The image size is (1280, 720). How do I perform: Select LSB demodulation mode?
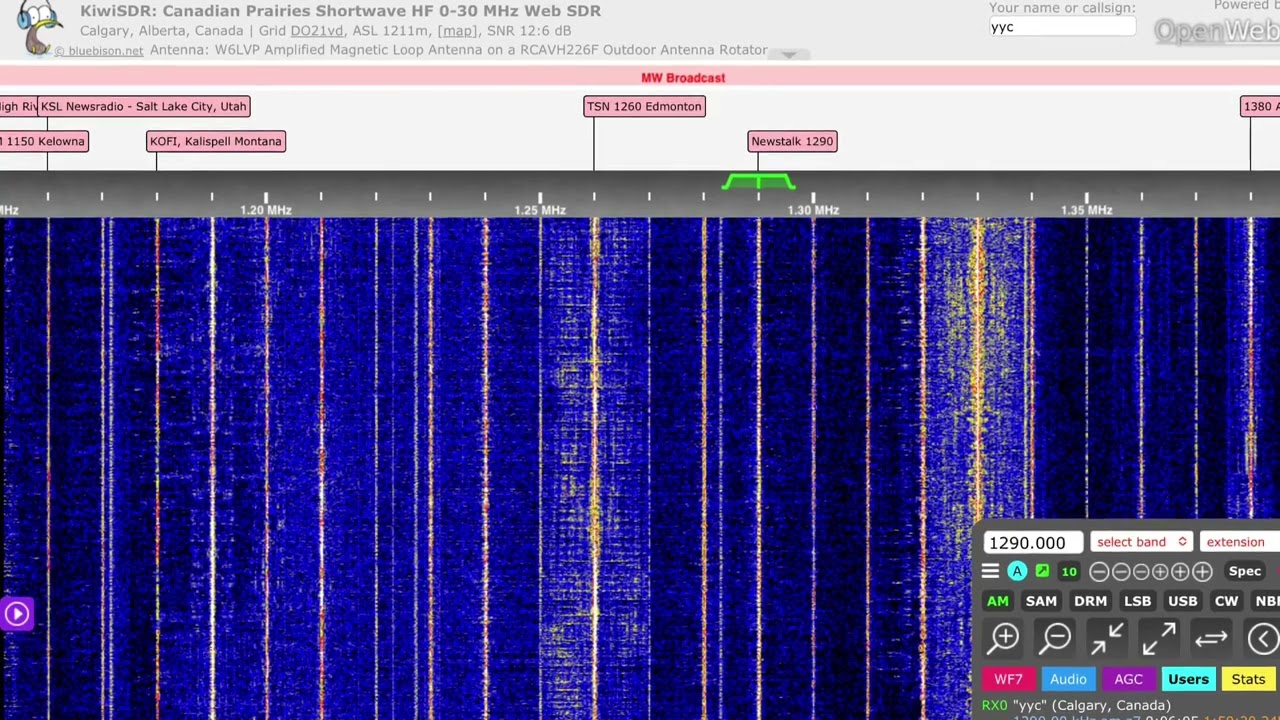tap(1138, 601)
